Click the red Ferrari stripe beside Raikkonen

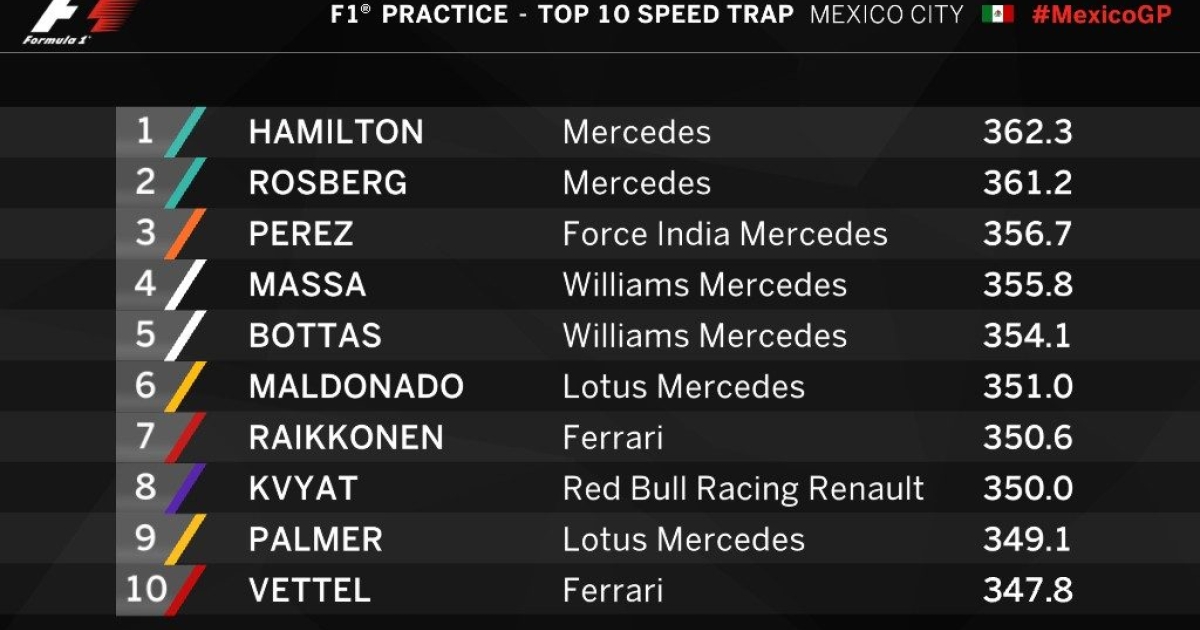click(x=185, y=437)
